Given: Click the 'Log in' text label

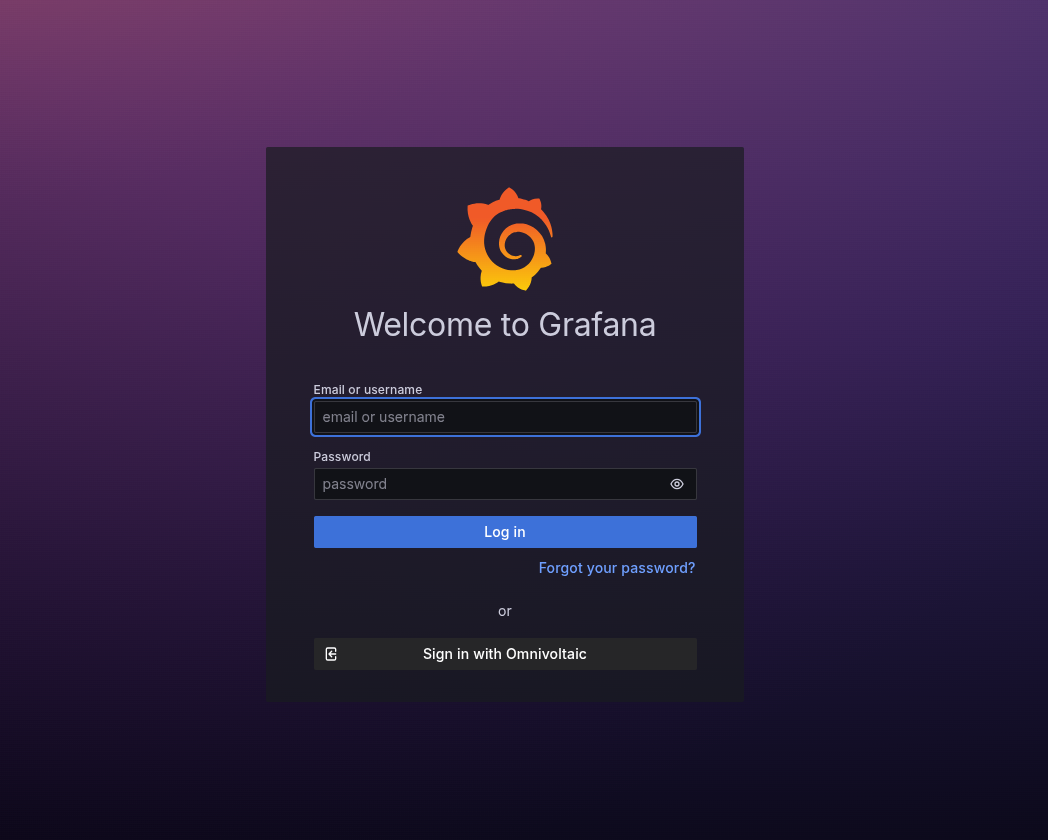Looking at the screenshot, I should 505,532.
